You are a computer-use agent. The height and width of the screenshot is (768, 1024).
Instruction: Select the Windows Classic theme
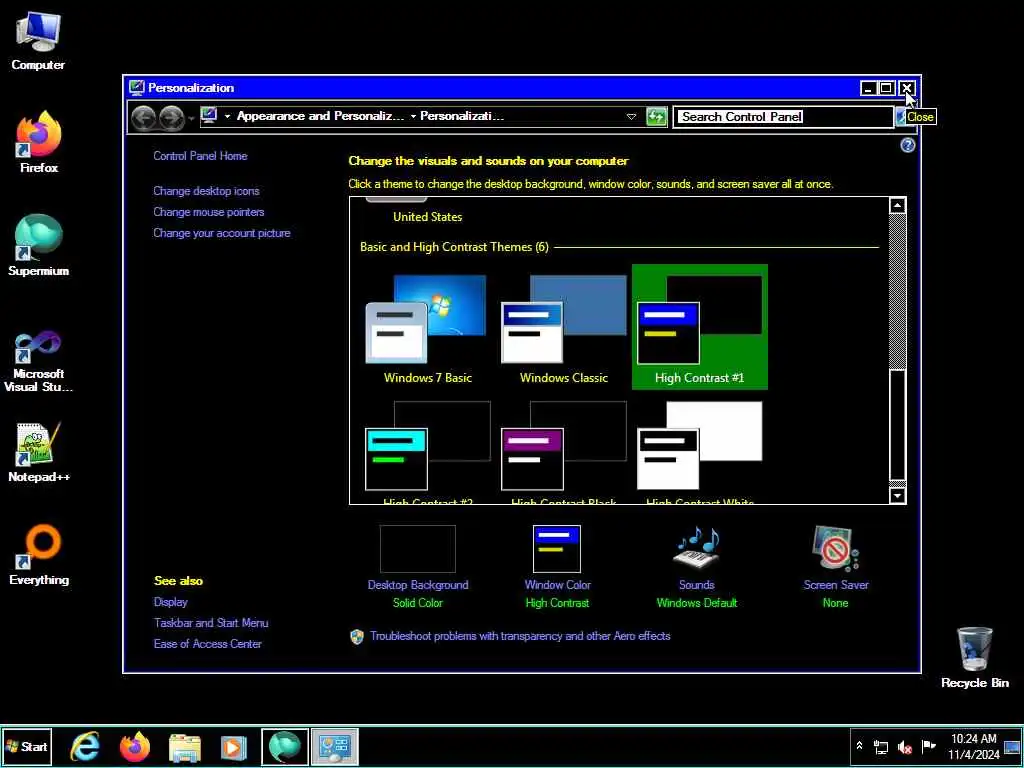[x=564, y=328]
